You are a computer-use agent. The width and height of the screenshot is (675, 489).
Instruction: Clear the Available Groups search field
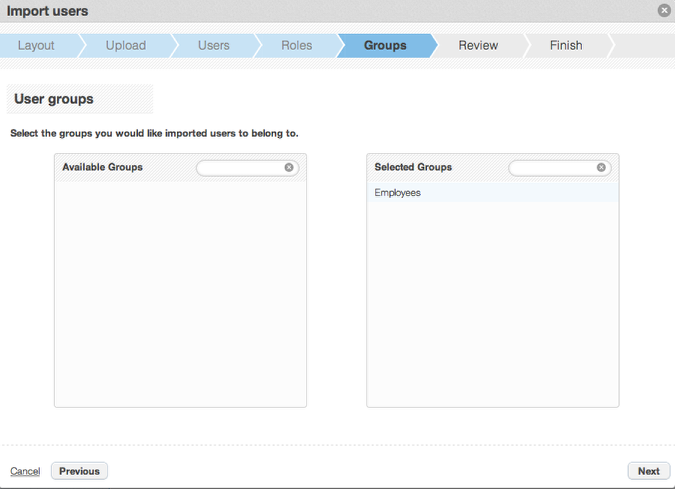[289, 167]
